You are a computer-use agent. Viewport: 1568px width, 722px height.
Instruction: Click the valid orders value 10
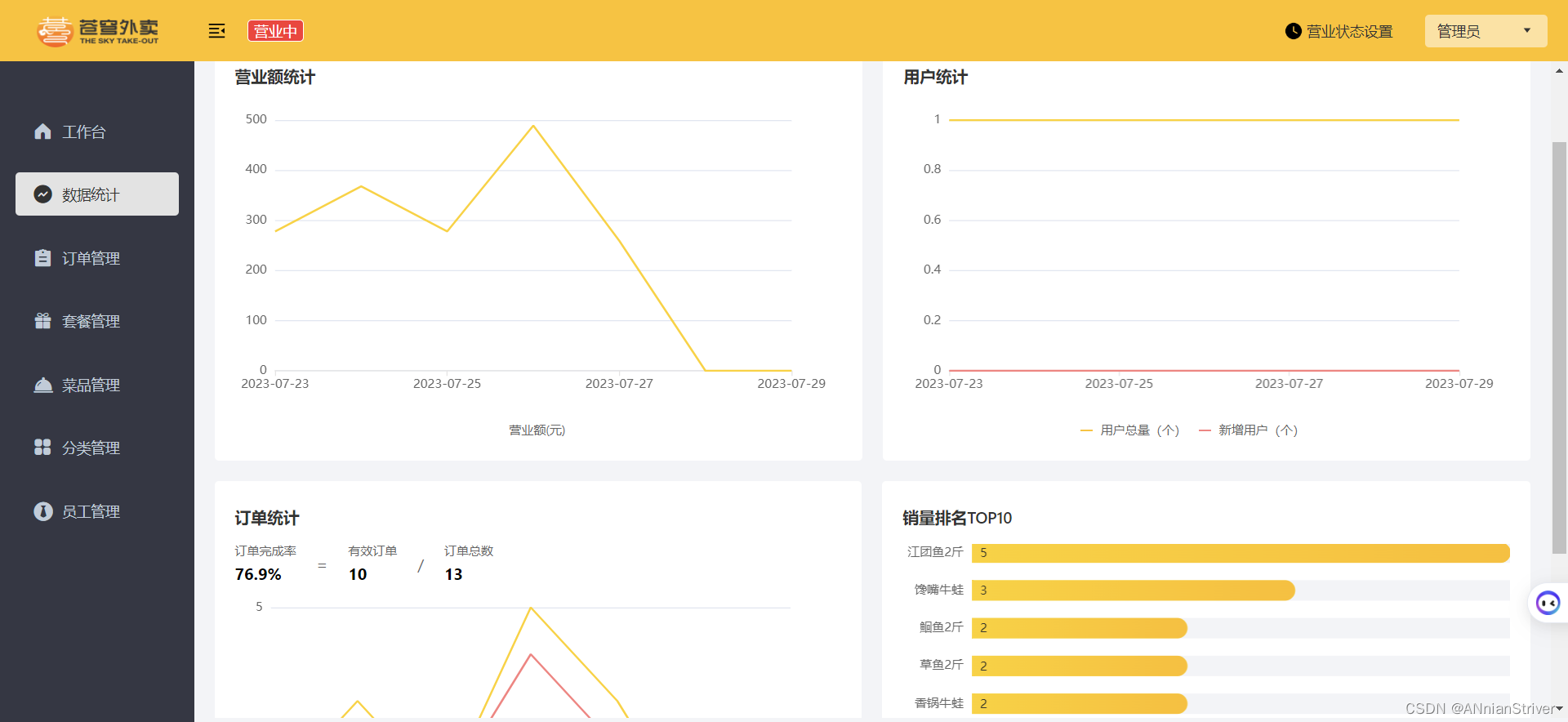point(358,574)
